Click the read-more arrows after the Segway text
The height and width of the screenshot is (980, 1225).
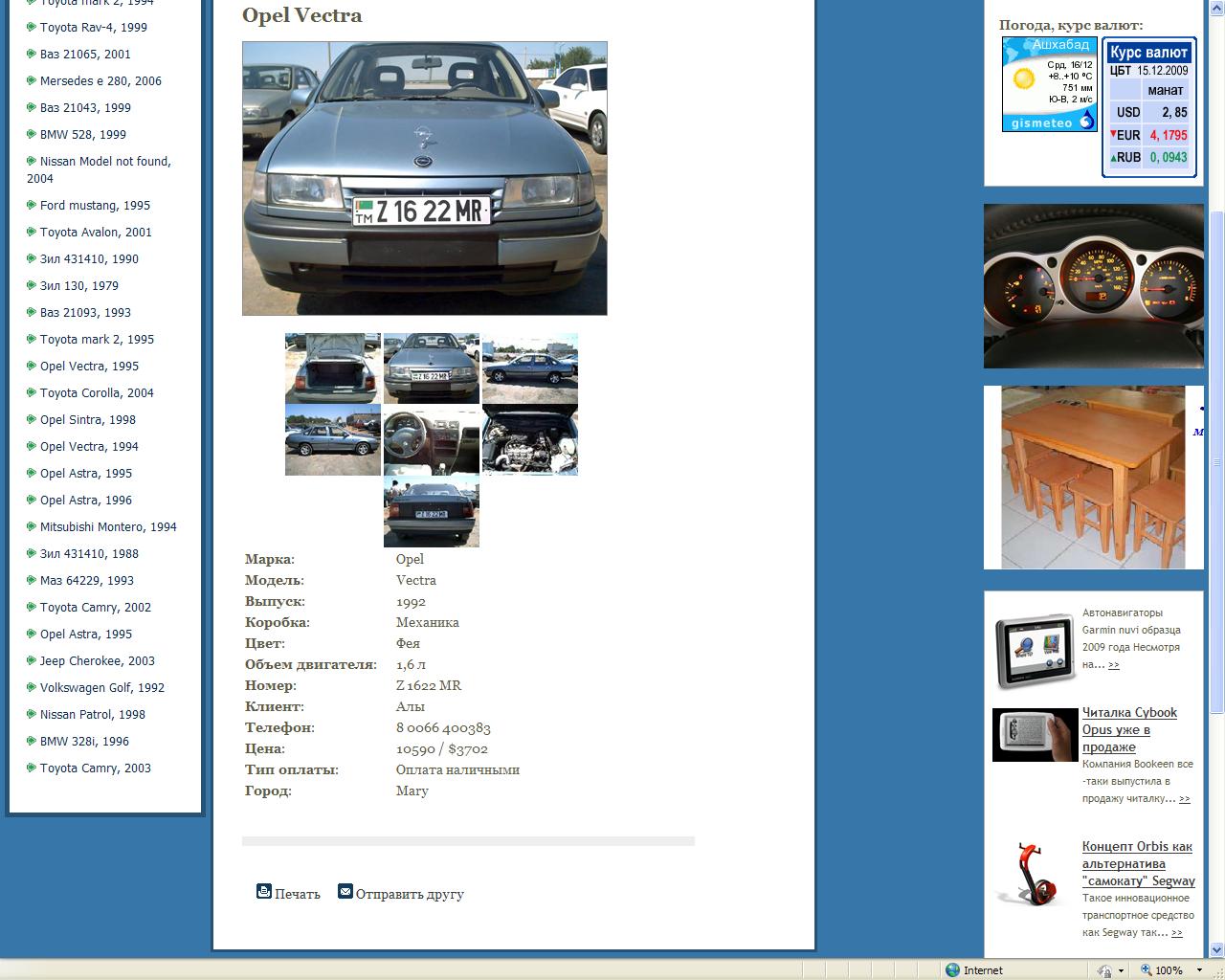1176,933
